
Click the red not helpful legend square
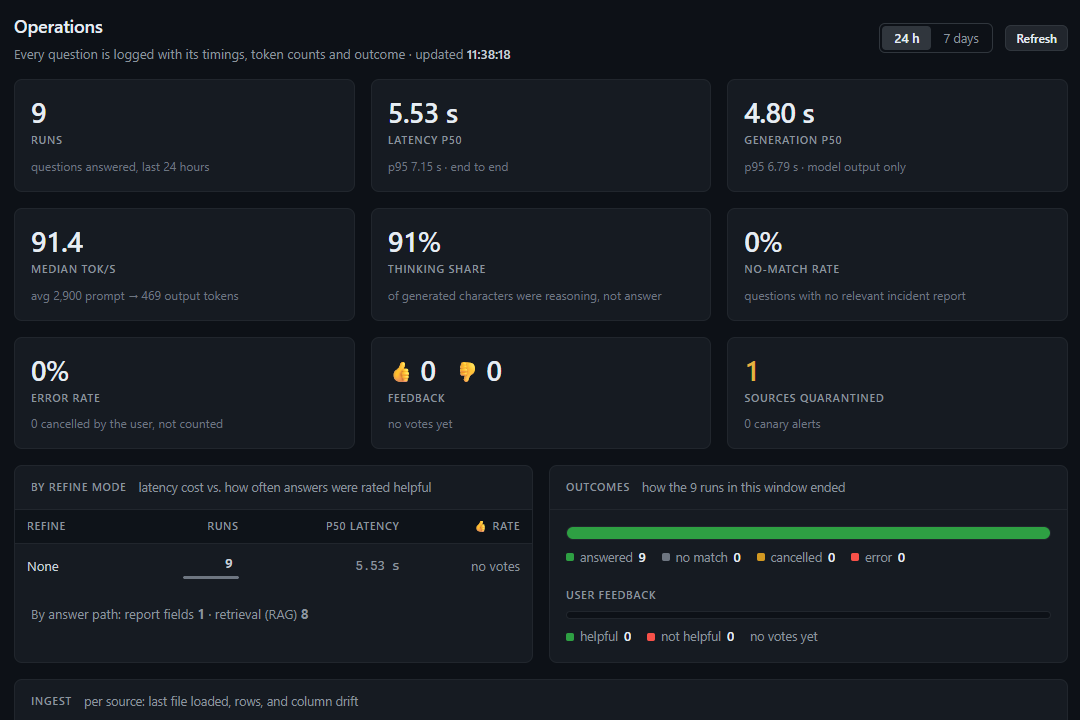tap(651, 637)
